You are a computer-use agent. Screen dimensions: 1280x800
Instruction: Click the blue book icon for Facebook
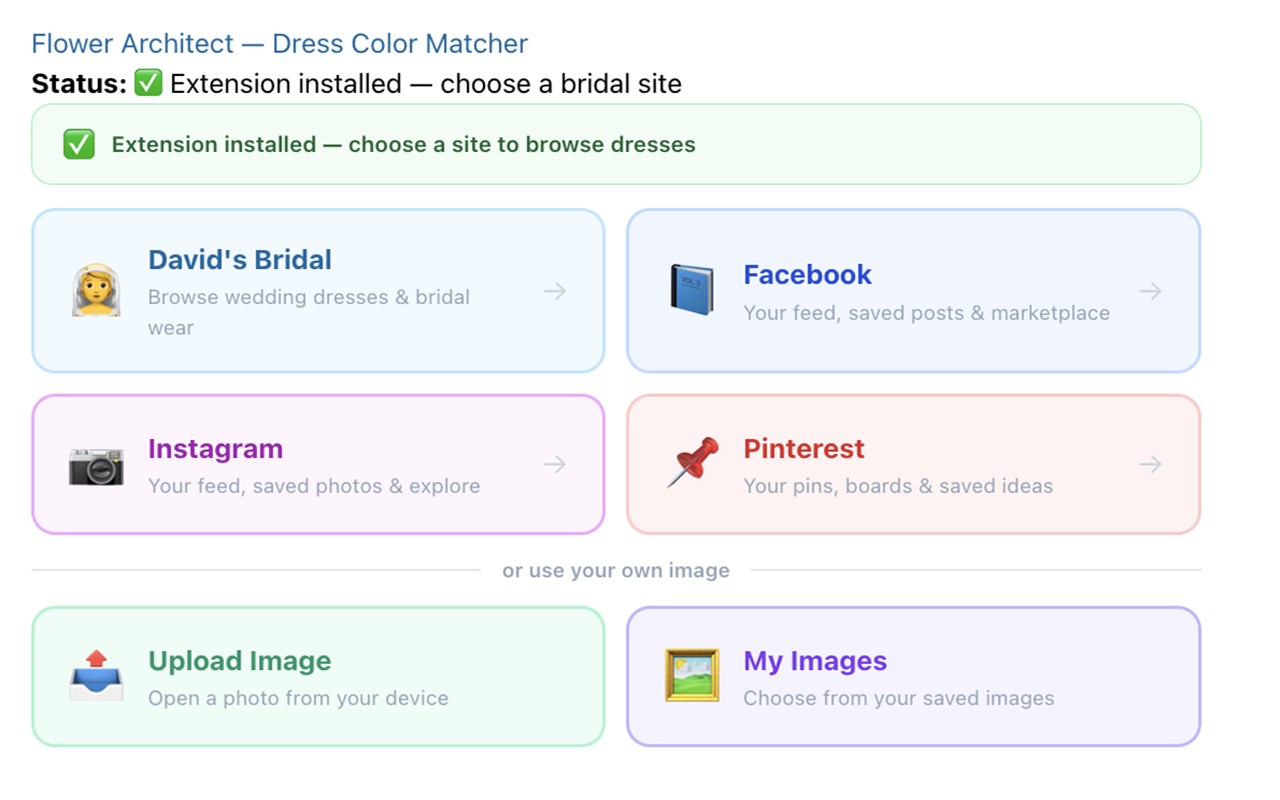click(x=690, y=291)
